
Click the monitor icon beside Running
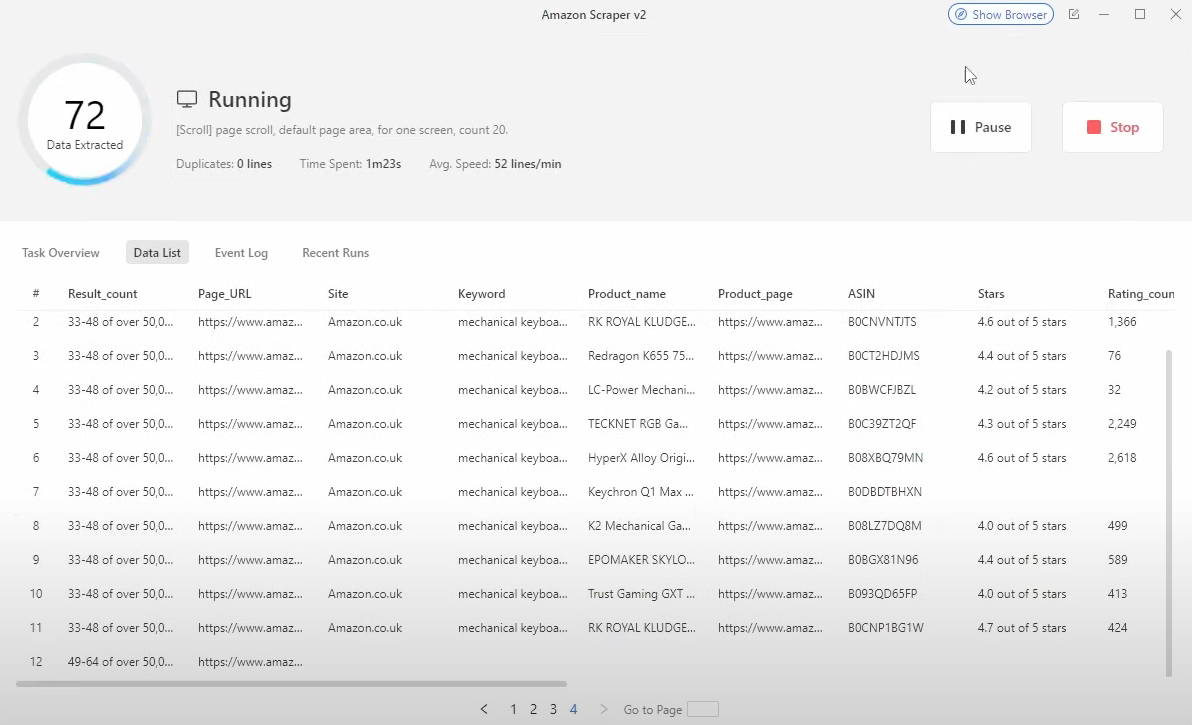click(187, 100)
